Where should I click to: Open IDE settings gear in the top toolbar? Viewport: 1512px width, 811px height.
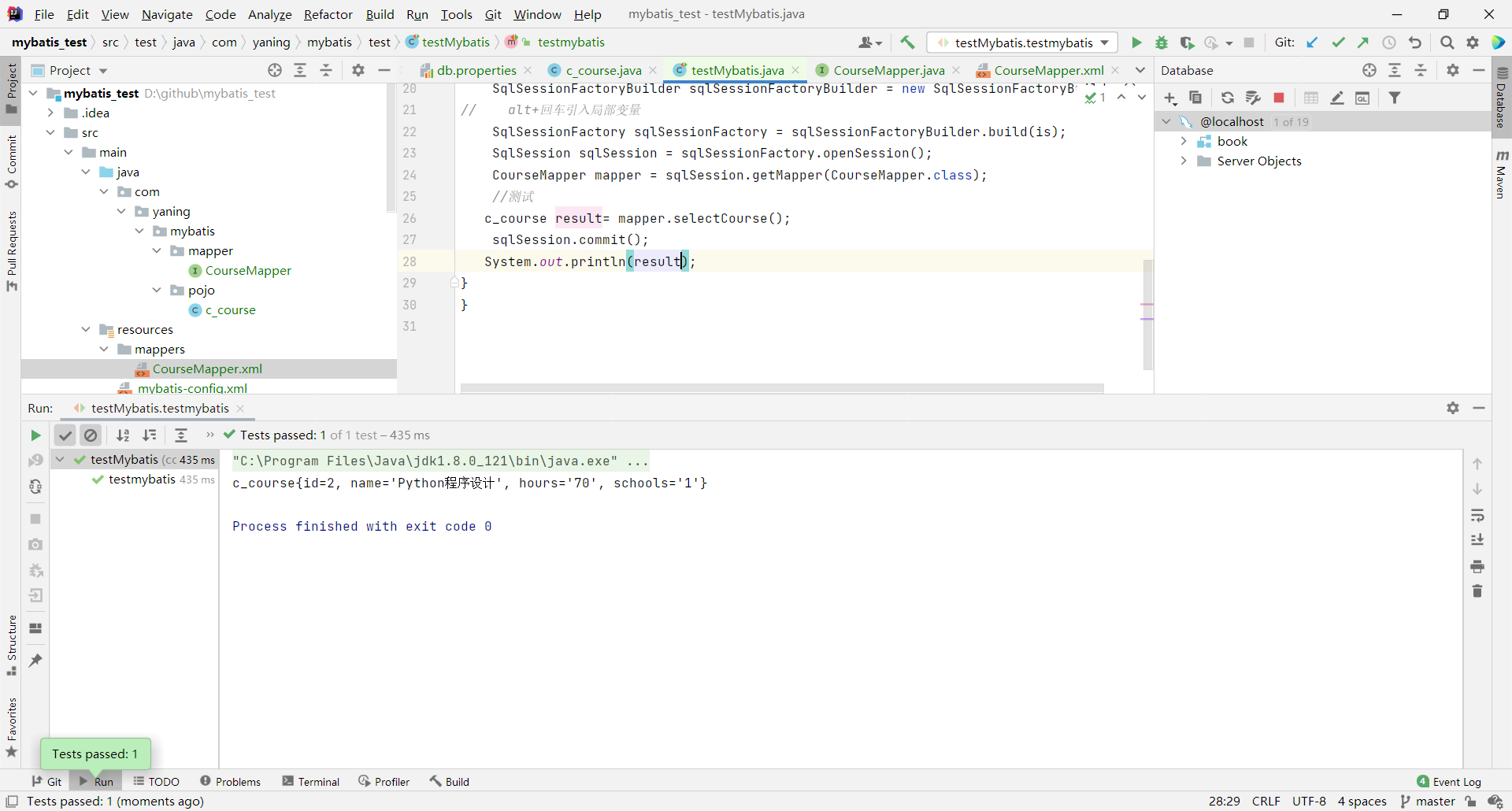tap(1473, 43)
